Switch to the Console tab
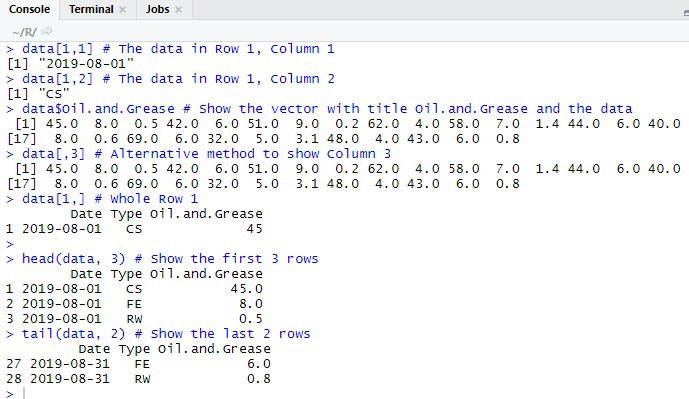Viewport: 689px width, 399px height. pyautogui.click(x=29, y=9)
